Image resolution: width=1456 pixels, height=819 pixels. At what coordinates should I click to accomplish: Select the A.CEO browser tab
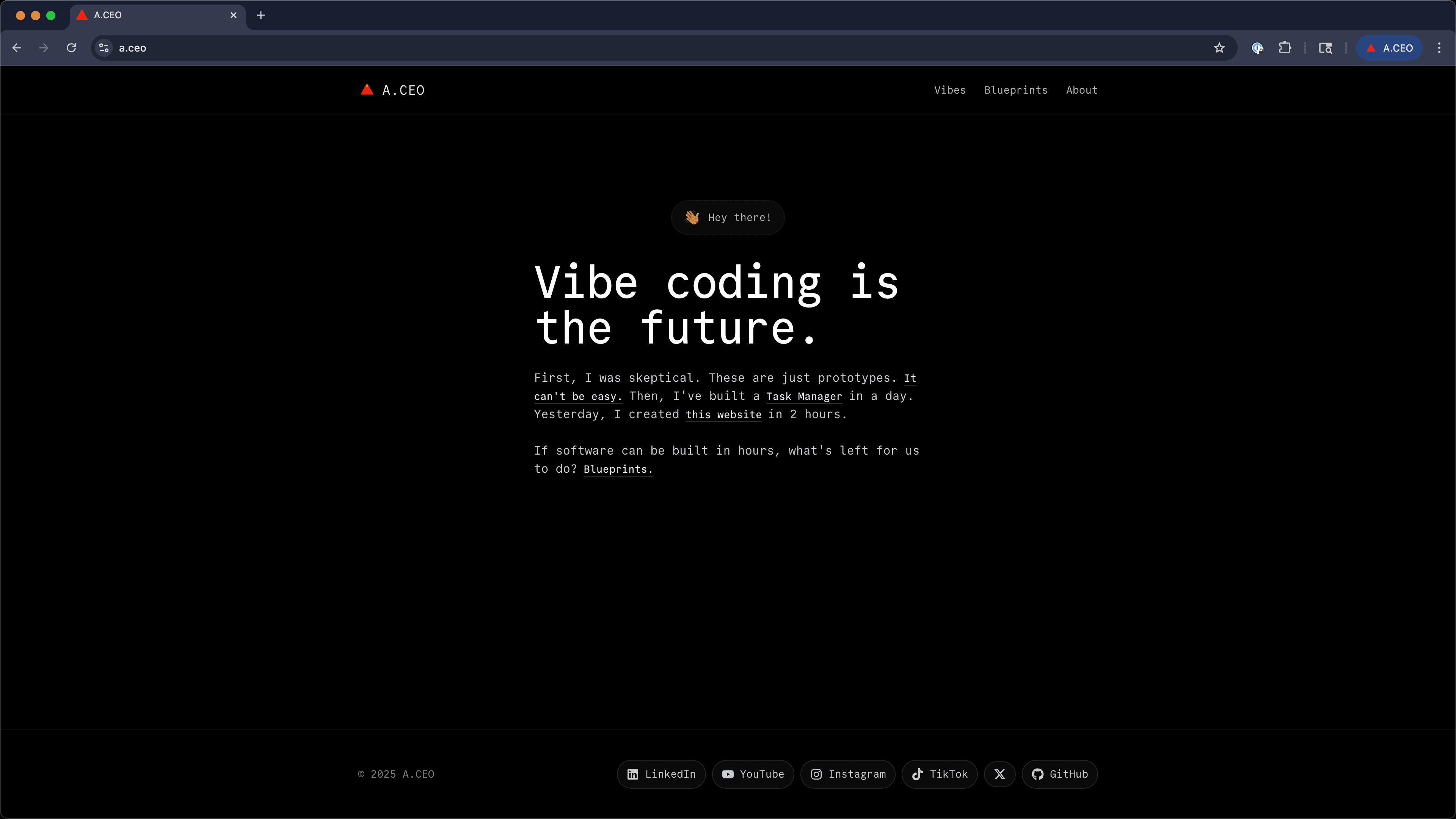tap(158, 15)
